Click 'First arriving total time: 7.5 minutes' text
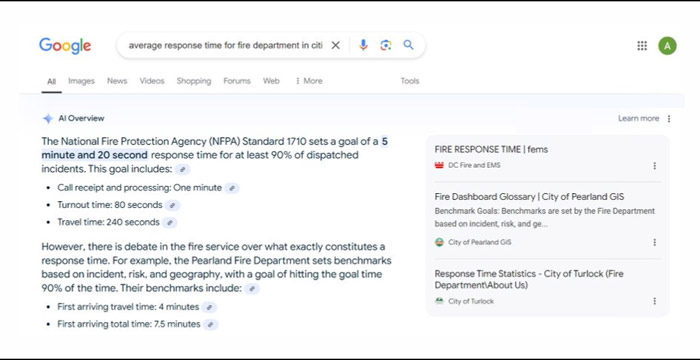Image resolution: width=700 pixels, height=360 pixels. tap(129, 324)
